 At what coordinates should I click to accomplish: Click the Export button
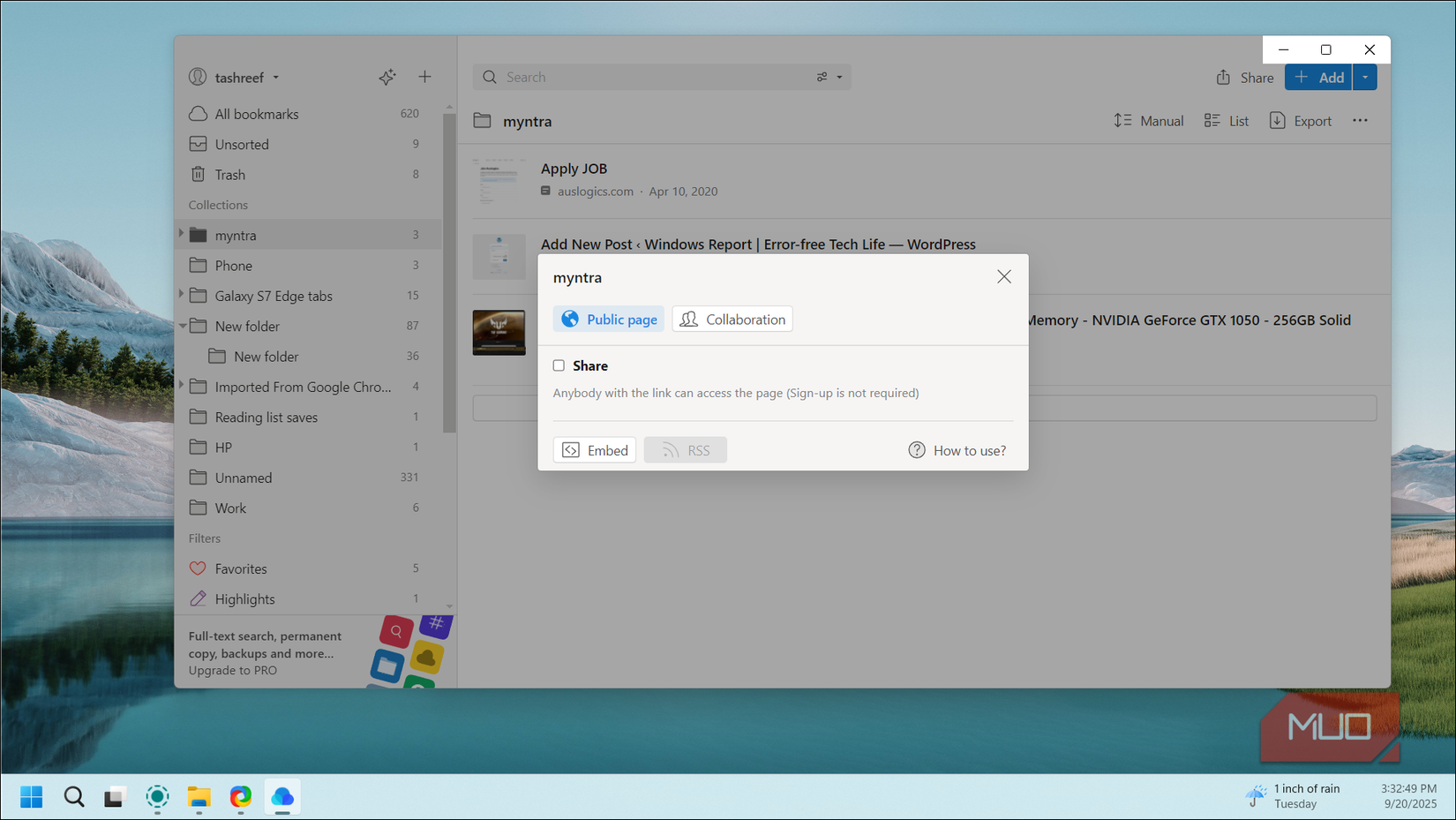pos(1300,121)
